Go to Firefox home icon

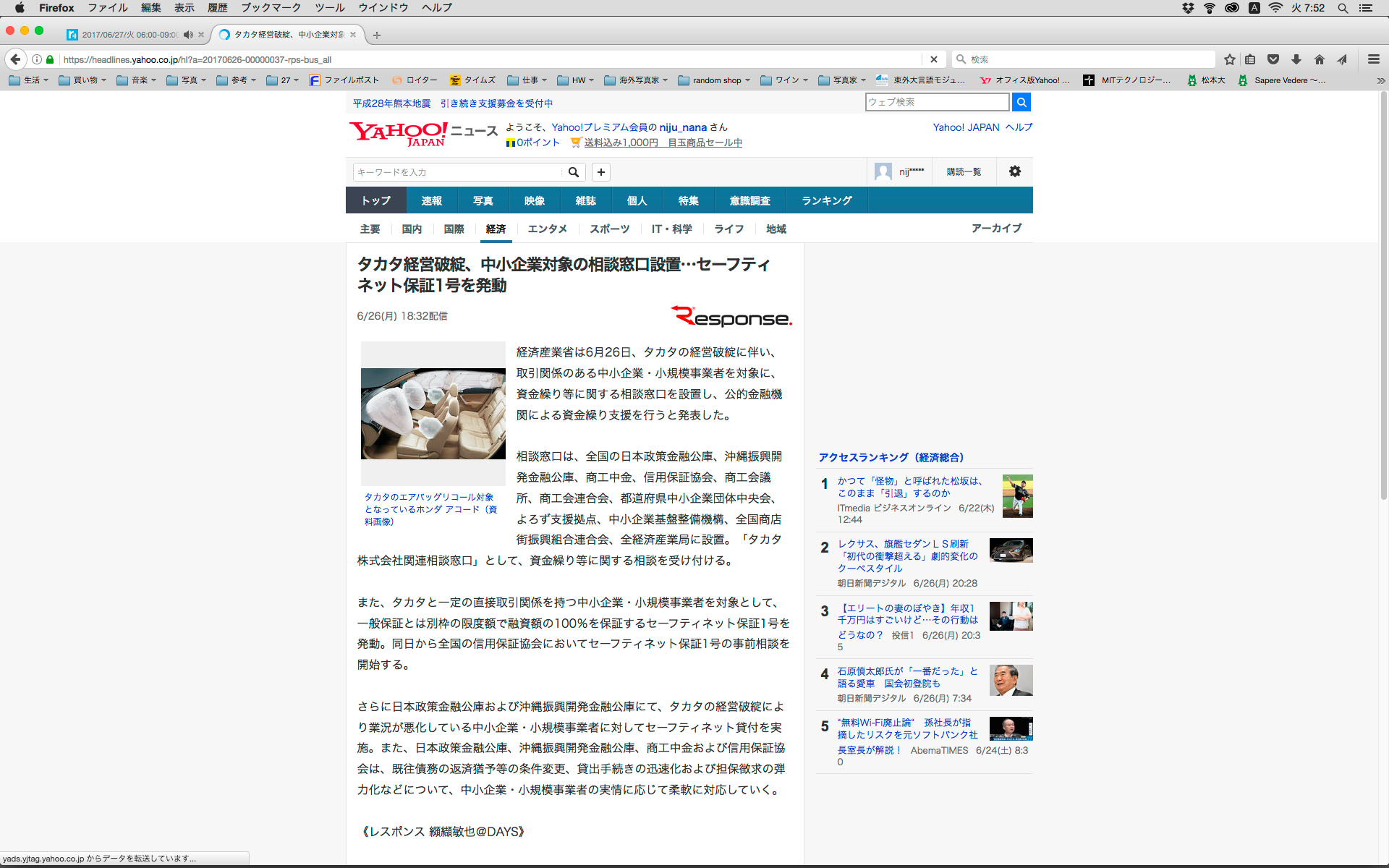(1320, 59)
